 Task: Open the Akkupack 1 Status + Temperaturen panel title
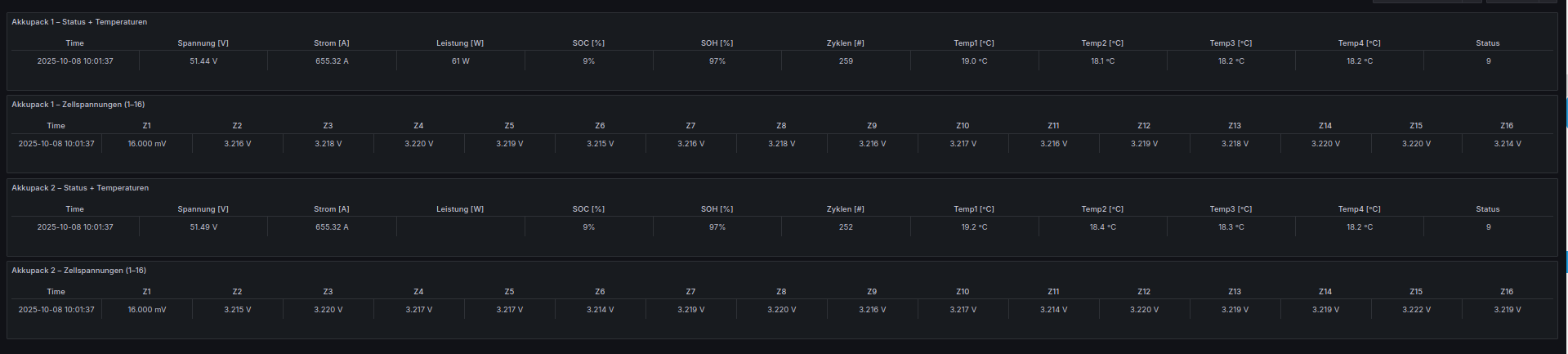pyautogui.click(x=79, y=22)
